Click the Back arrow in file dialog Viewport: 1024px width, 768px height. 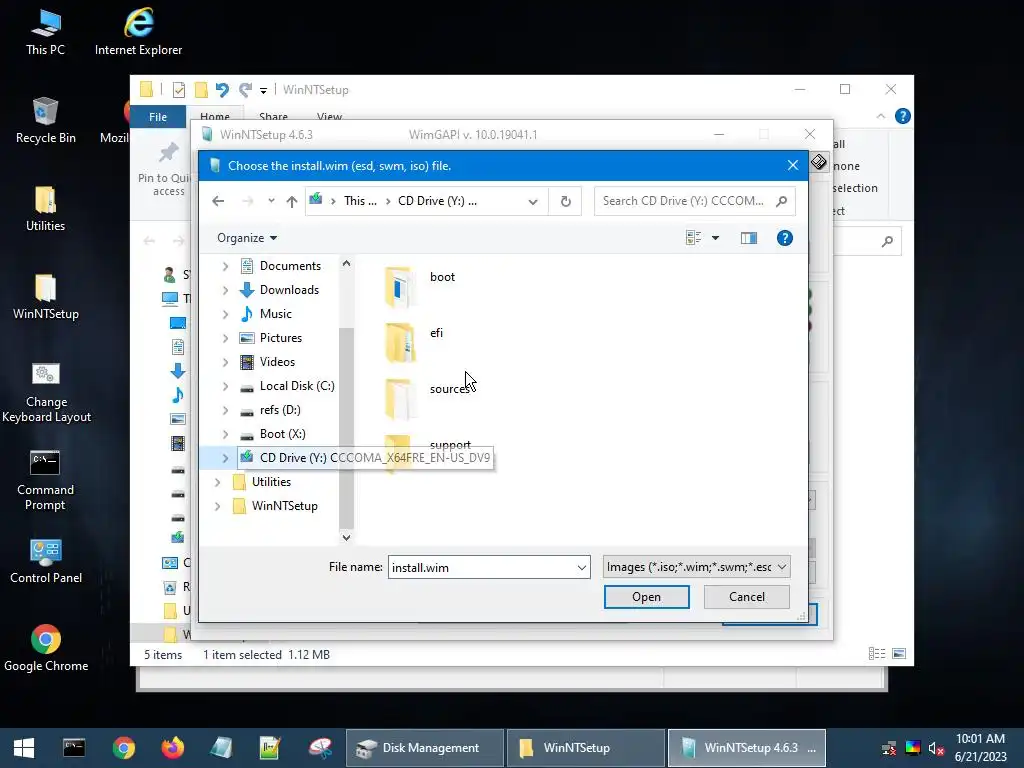pyautogui.click(x=218, y=201)
